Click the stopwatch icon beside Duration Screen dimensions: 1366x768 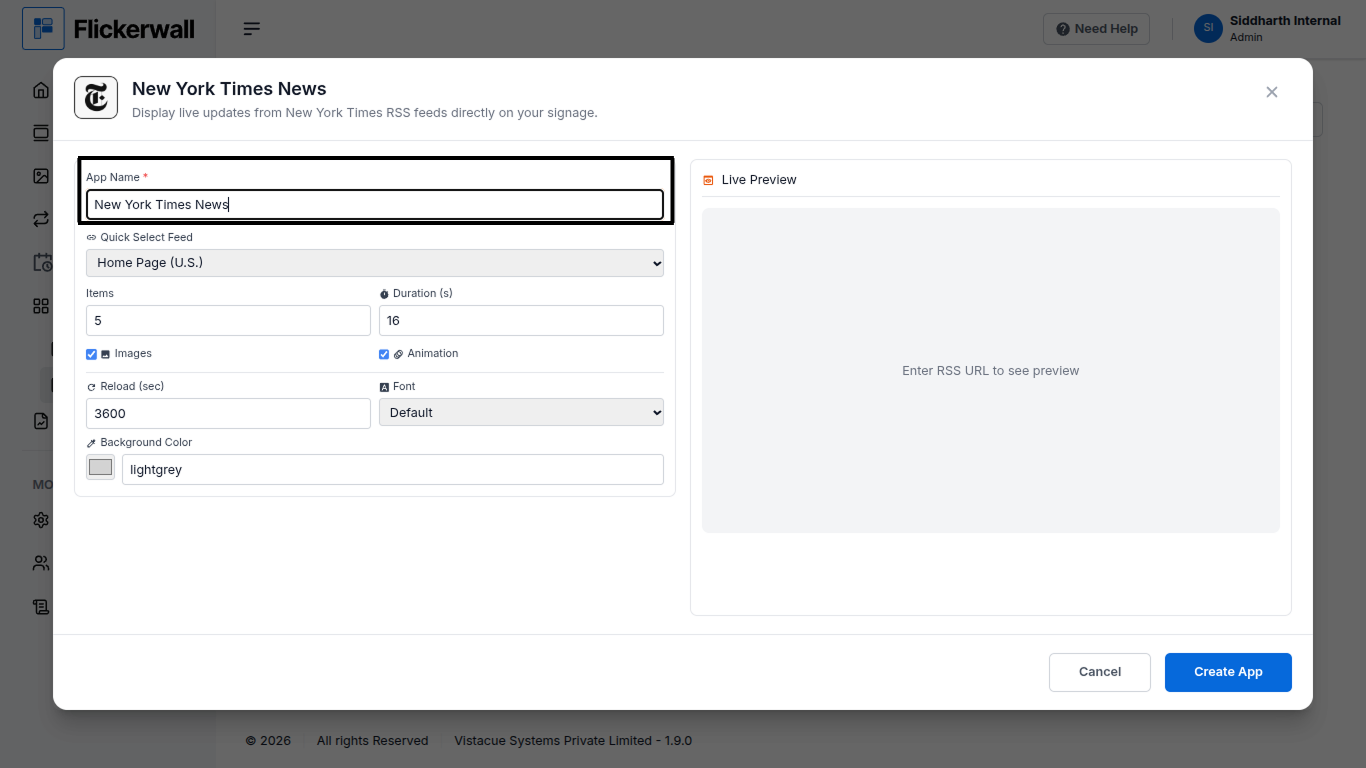[x=384, y=294]
